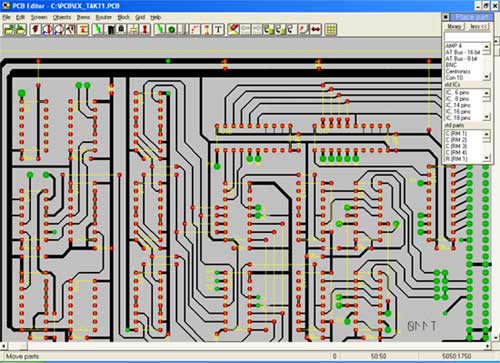Click the library button left of 'less <<'
This screenshot has height=363, width=500.
click(455, 26)
